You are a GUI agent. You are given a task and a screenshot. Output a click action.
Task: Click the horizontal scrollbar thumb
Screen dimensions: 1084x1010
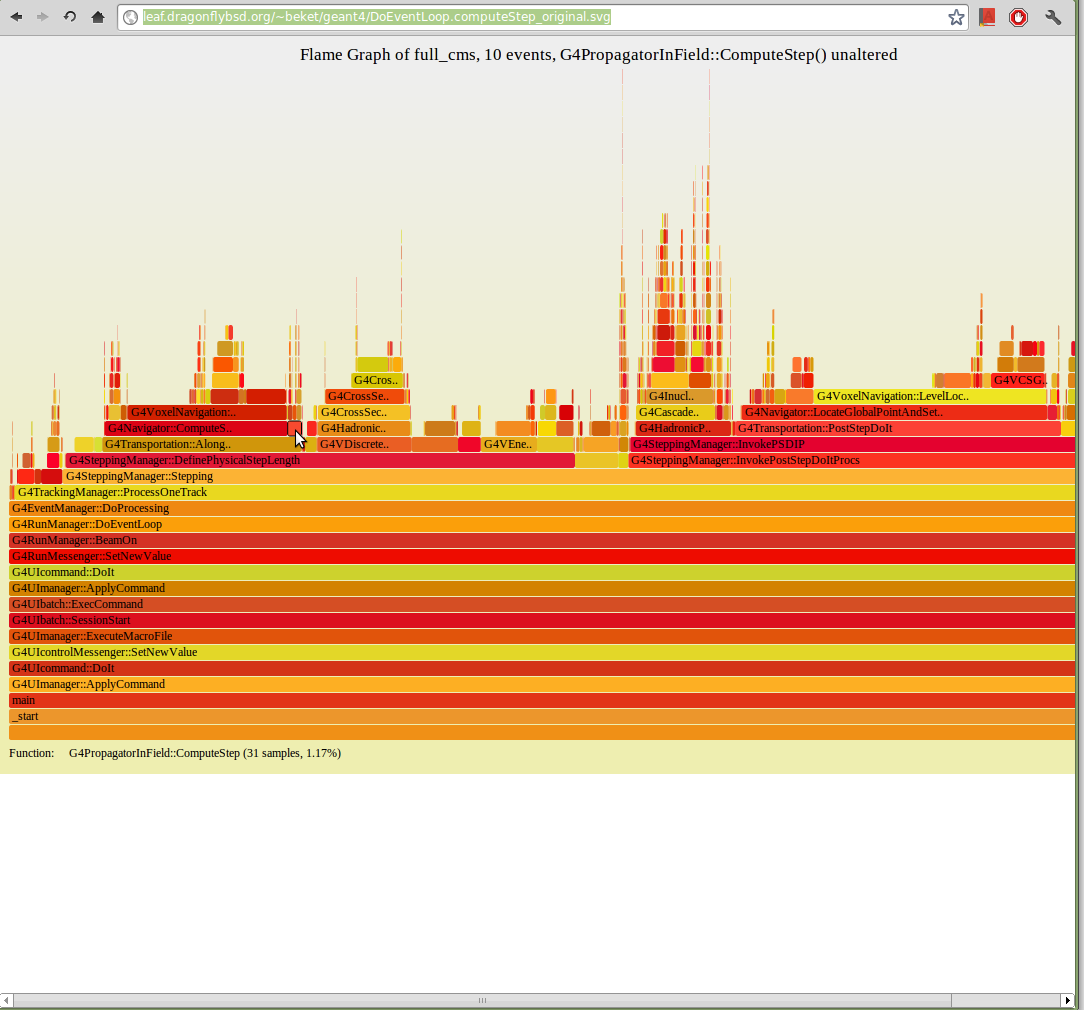coord(482,1000)
